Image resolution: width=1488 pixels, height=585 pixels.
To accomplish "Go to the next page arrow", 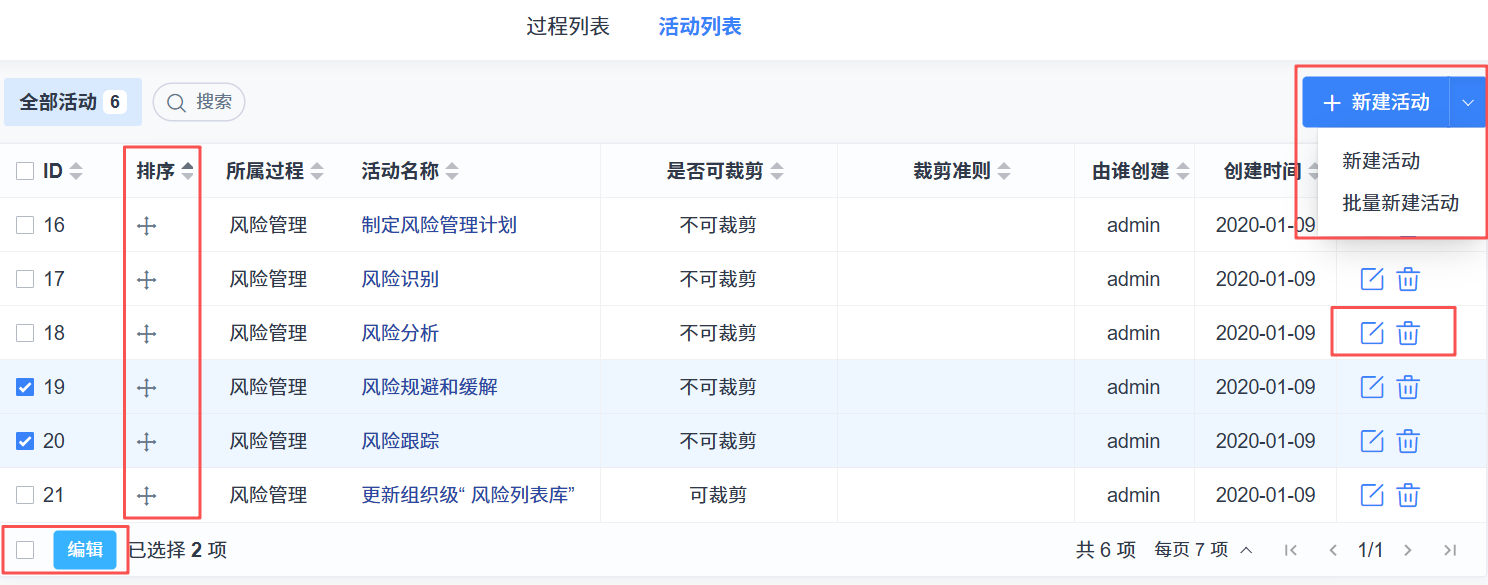I will 1408,550.
